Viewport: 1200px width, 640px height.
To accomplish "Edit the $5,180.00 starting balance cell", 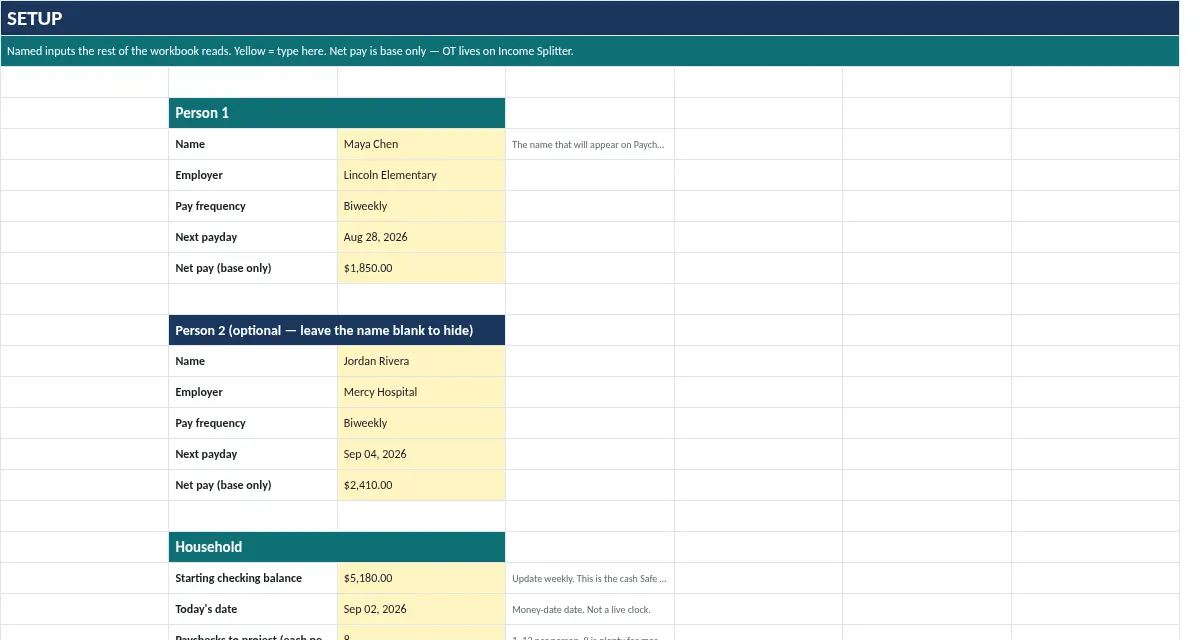I will (421, 578).
